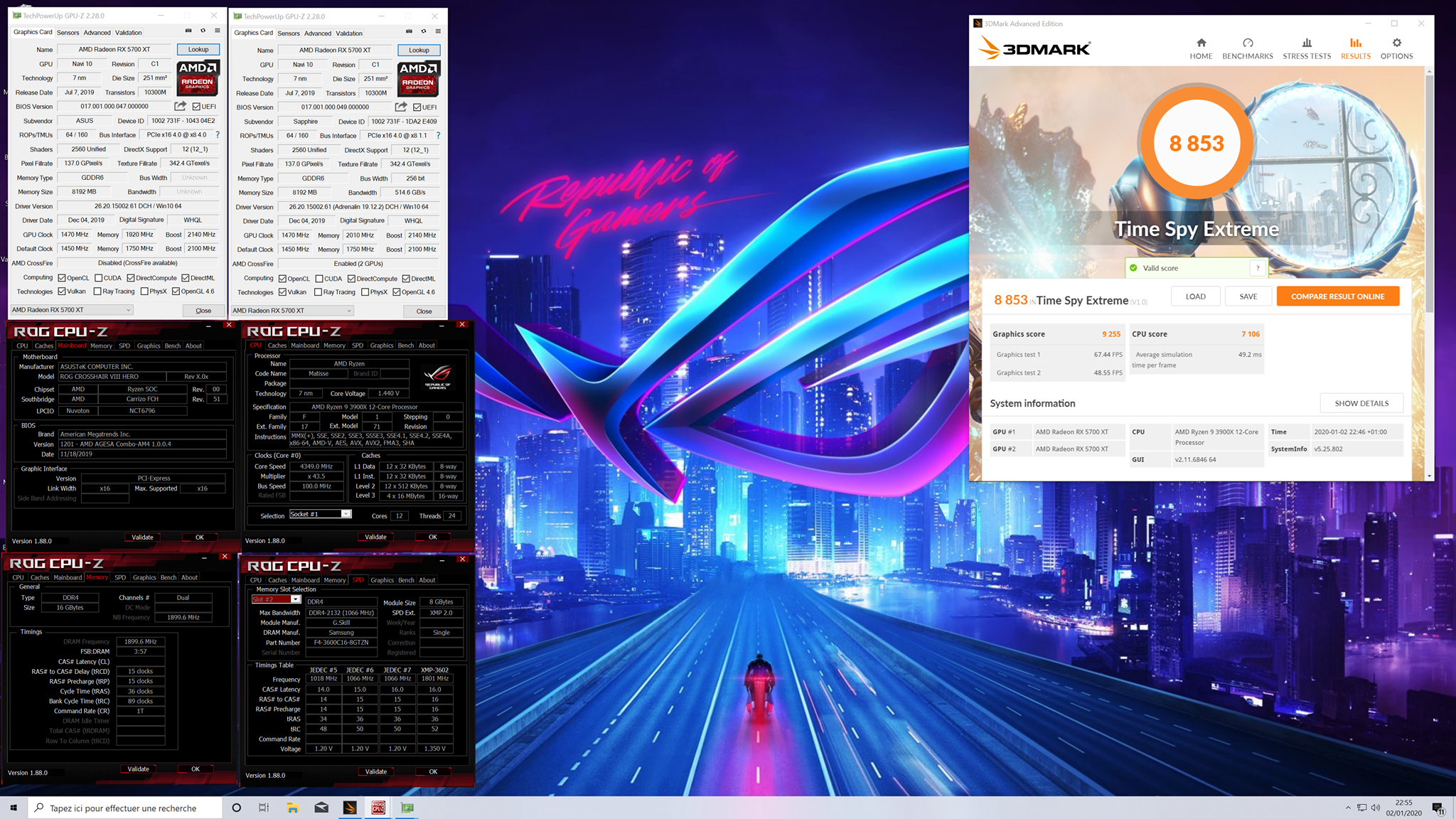Open Graphics tab in CPU-Z memory window
The height and width of the screenshot is (819, 1456).
(144, 577)
